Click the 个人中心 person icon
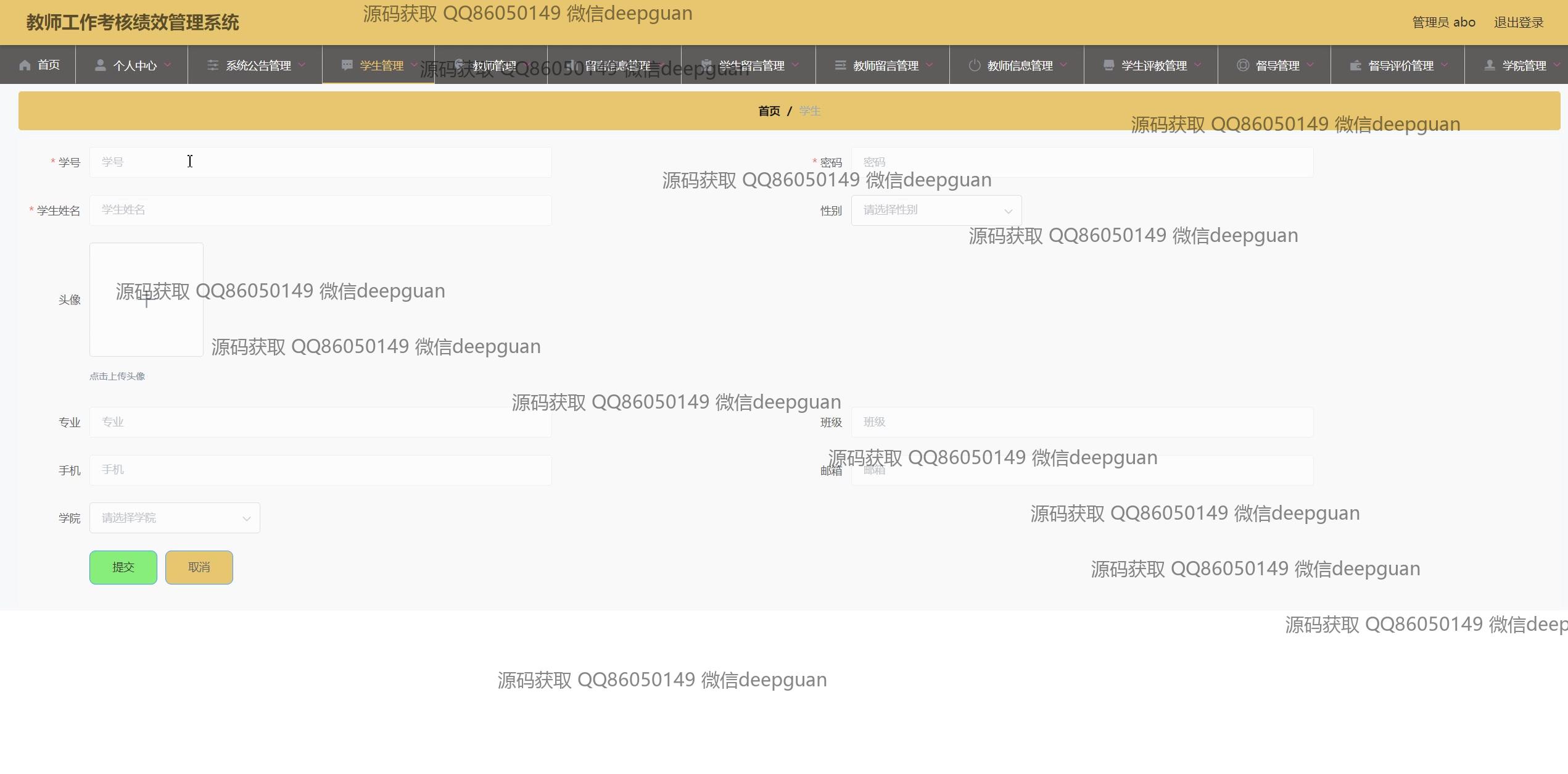This screenshot has width=1568, height=774. (x=99, y=65)
